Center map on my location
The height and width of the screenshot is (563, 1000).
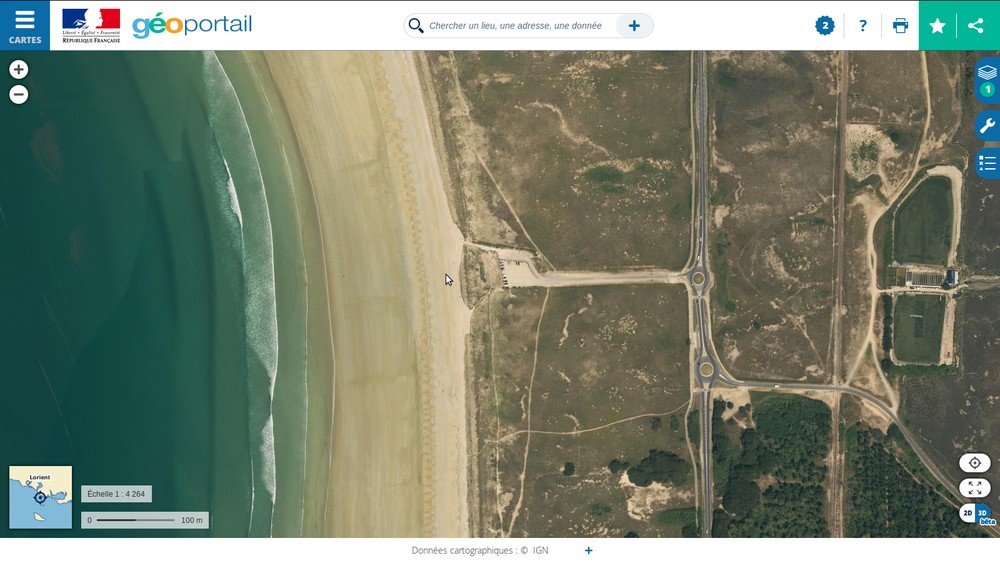[x=974, y=463]
